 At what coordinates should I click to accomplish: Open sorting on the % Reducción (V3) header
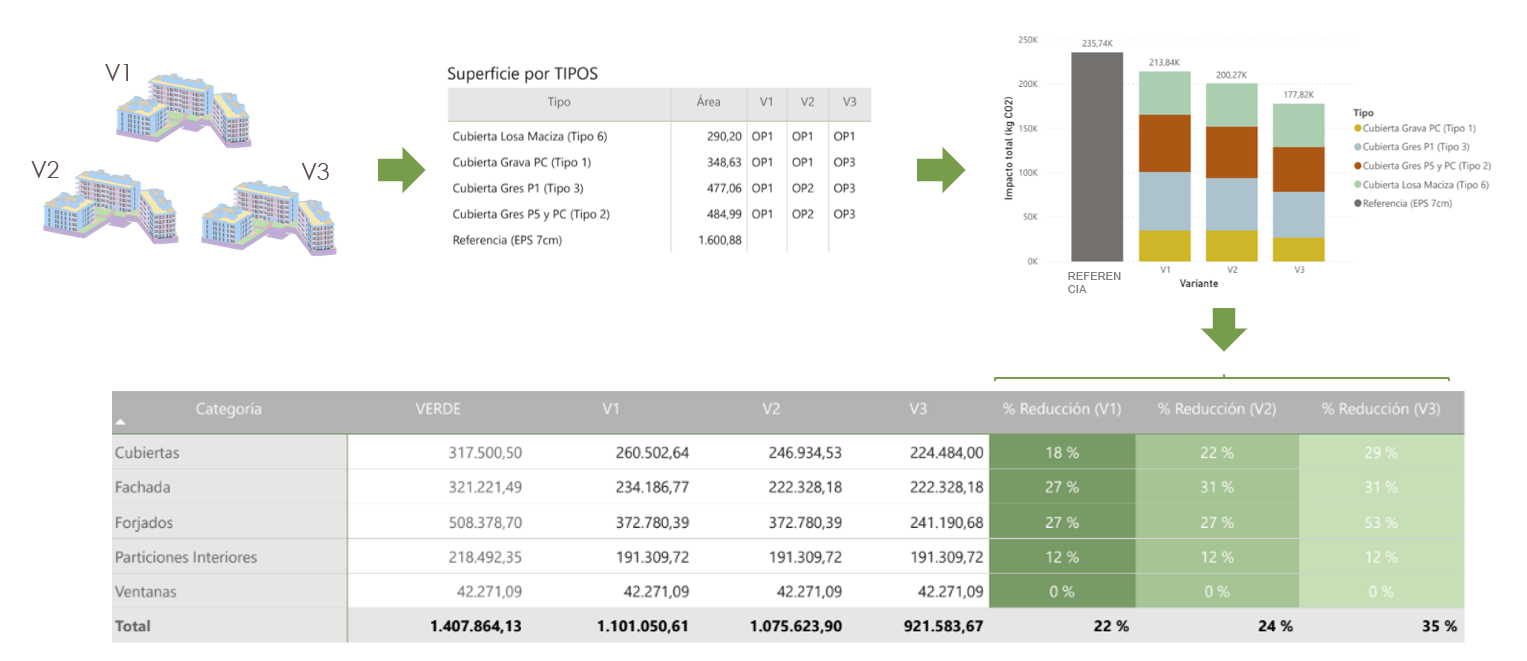click(x=1379, y=409)
